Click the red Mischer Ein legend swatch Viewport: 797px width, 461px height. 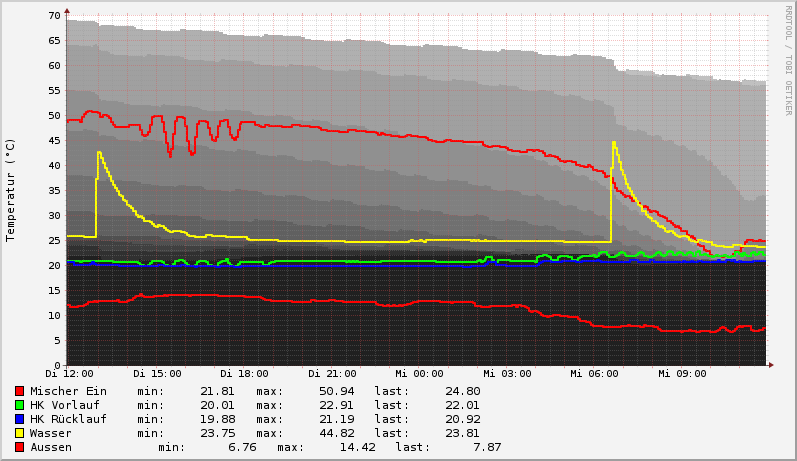click(19, 391)
